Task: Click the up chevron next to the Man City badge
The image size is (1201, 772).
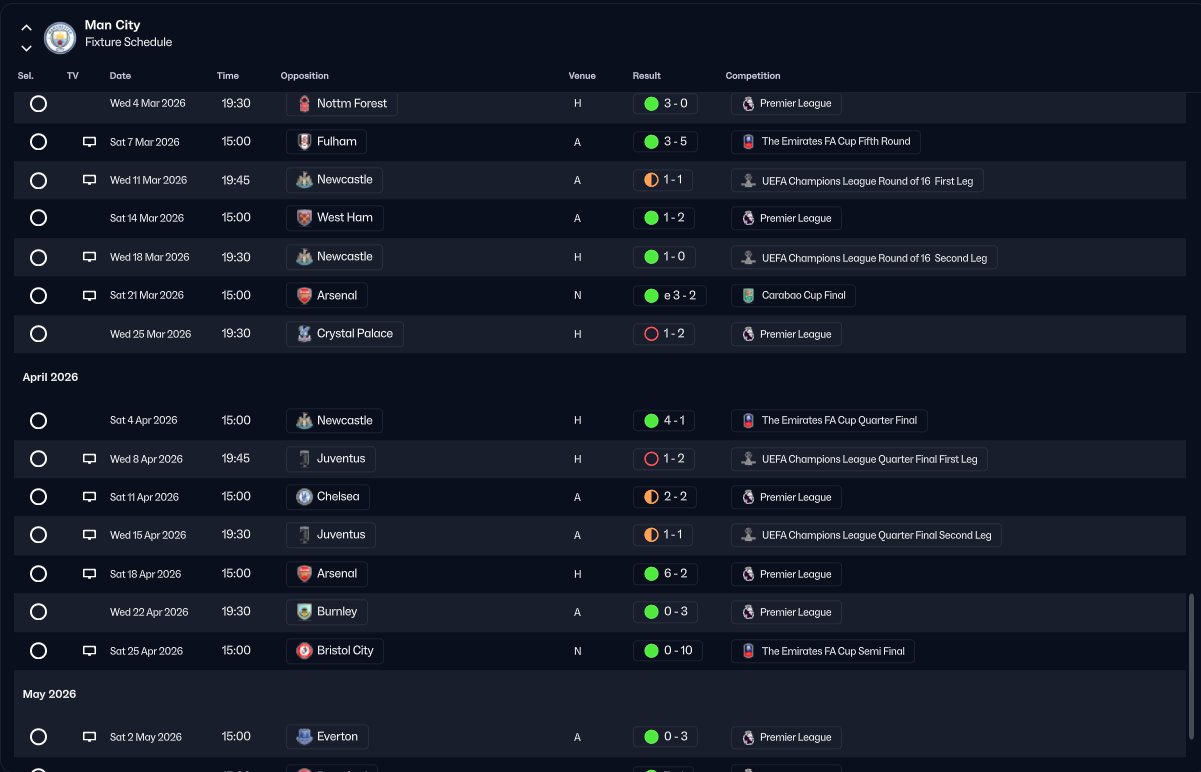Action: click(26, 28)
